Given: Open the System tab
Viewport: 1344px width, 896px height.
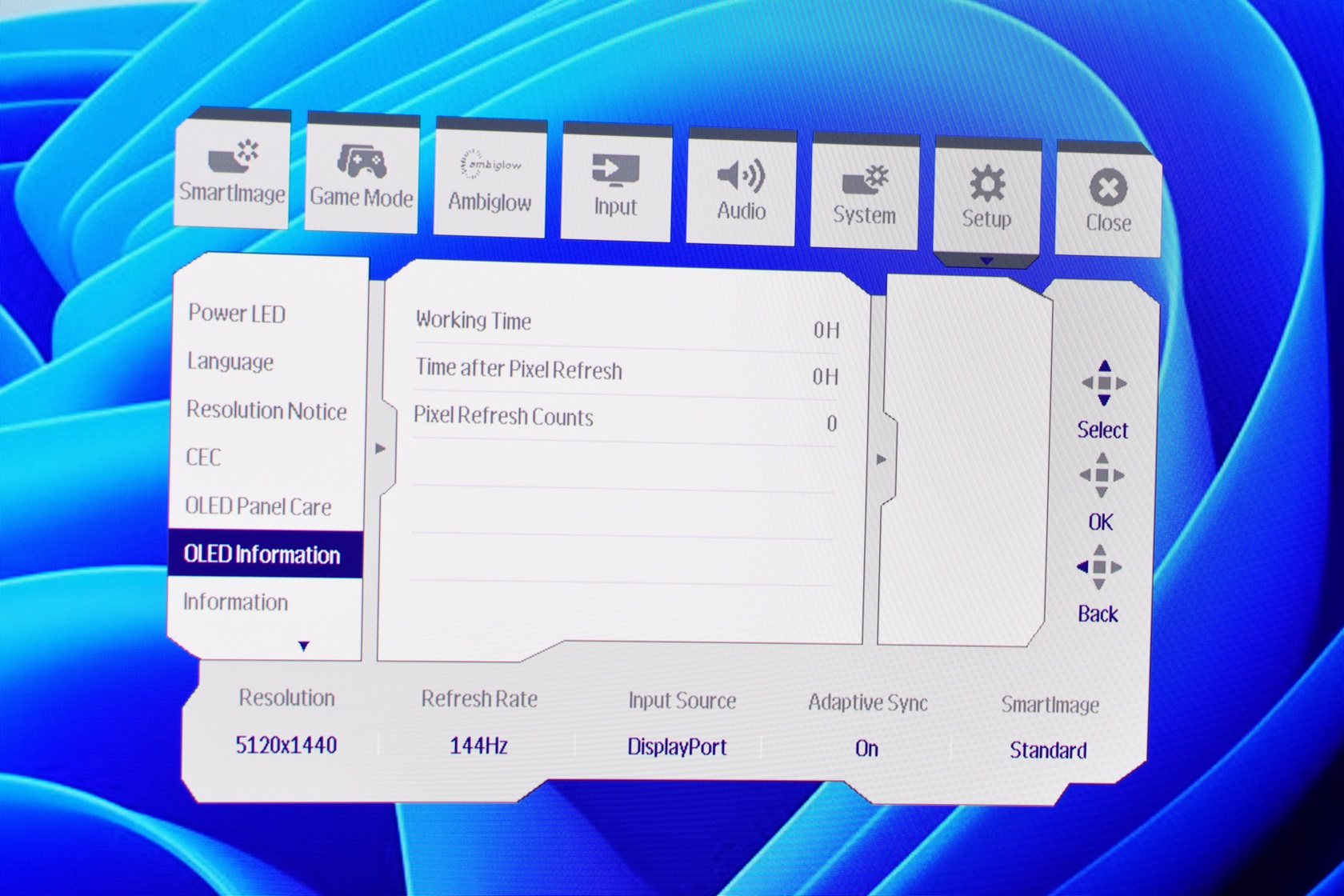Looking at the screenshot, I should coord(864,193).
